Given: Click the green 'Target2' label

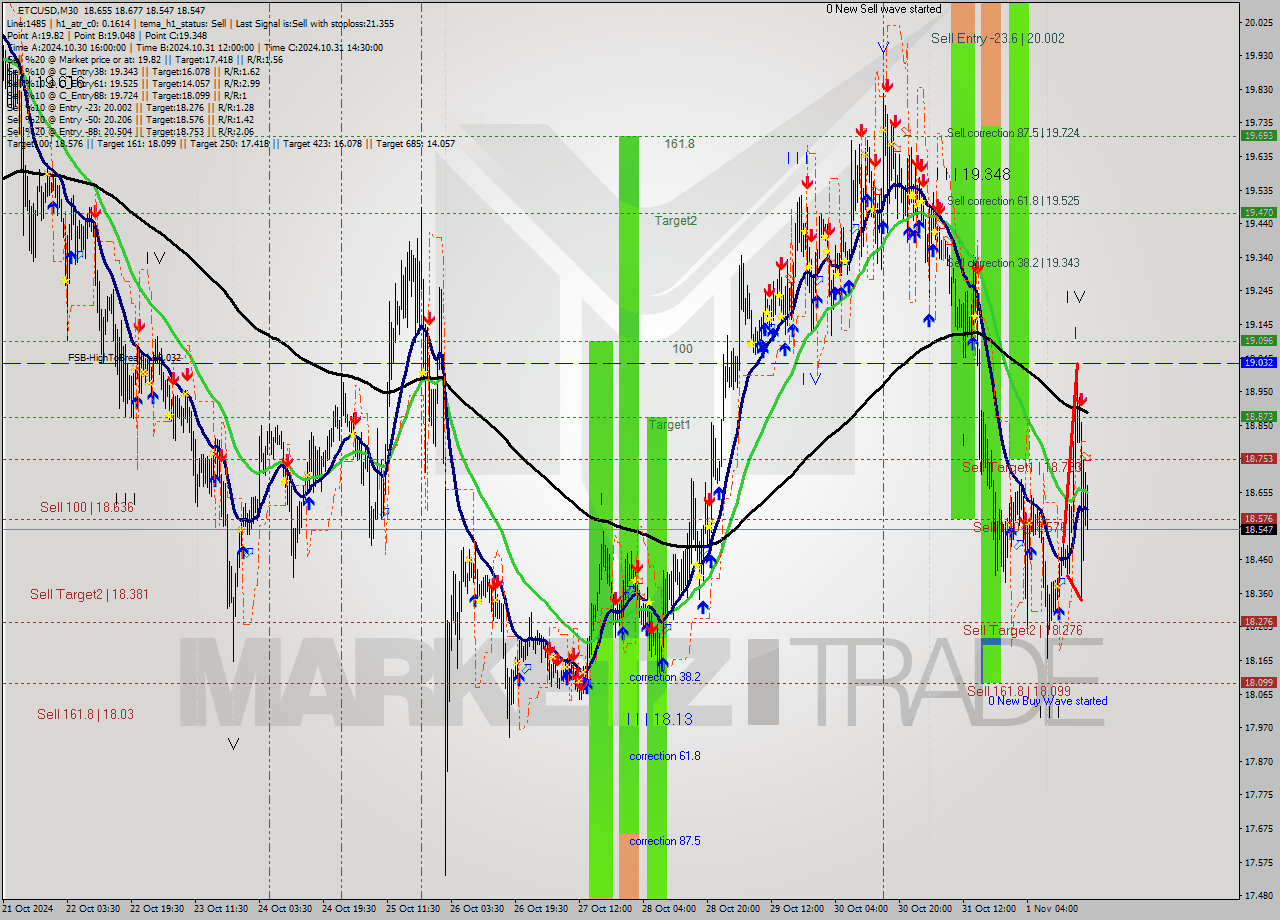Looking at the screenshot, I should (x=676, y=220).
